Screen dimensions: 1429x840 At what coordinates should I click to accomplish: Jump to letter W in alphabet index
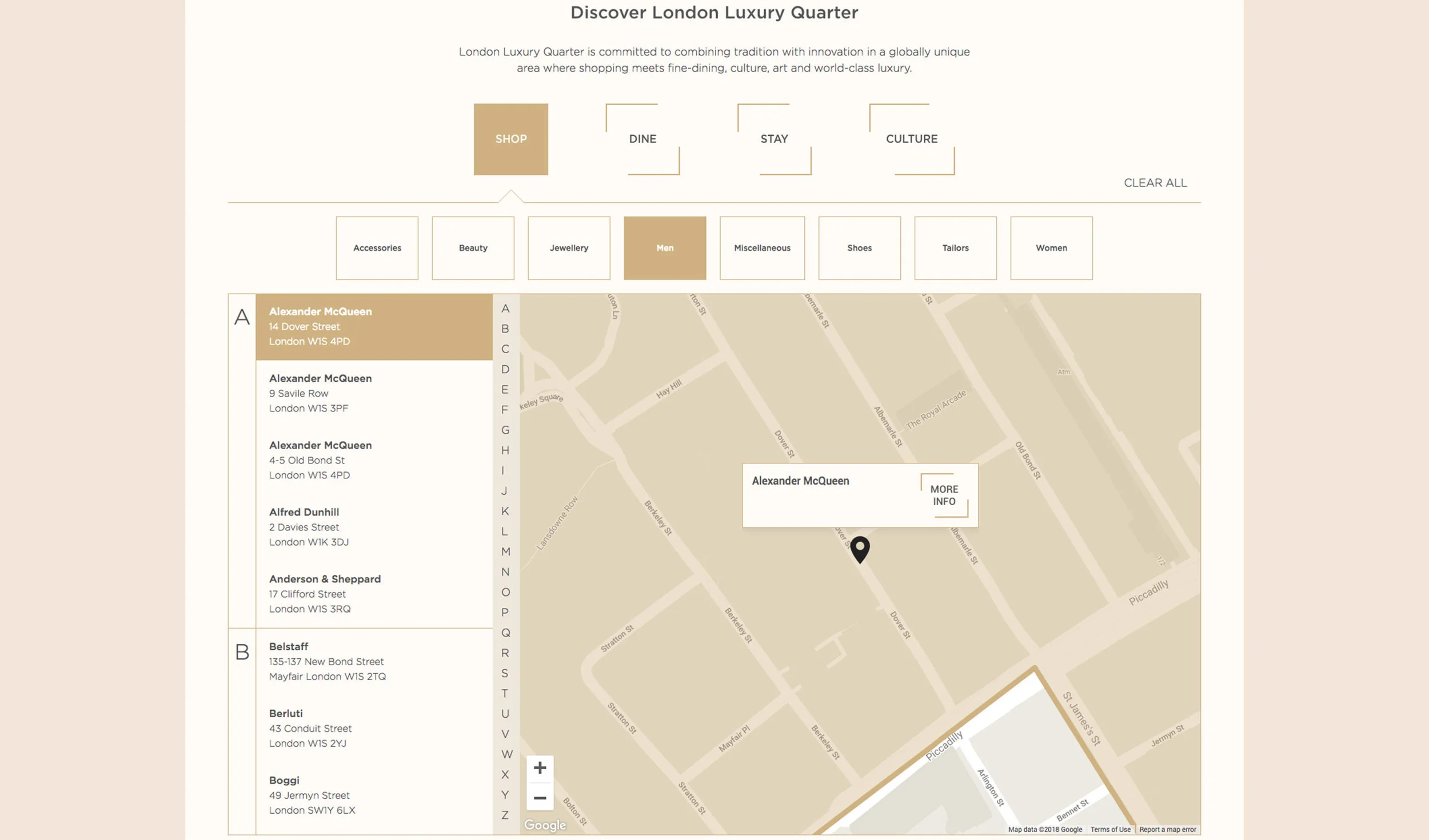507,755
